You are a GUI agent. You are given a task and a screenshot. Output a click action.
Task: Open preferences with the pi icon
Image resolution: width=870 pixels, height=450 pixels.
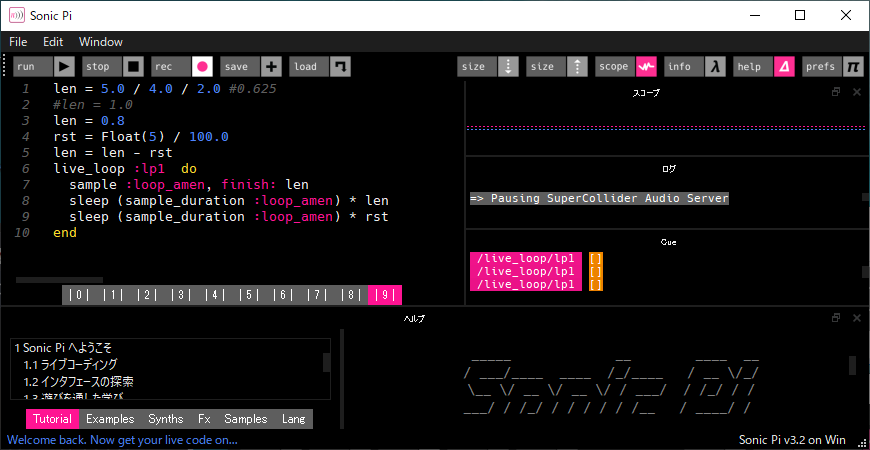(x=853, y=67)
